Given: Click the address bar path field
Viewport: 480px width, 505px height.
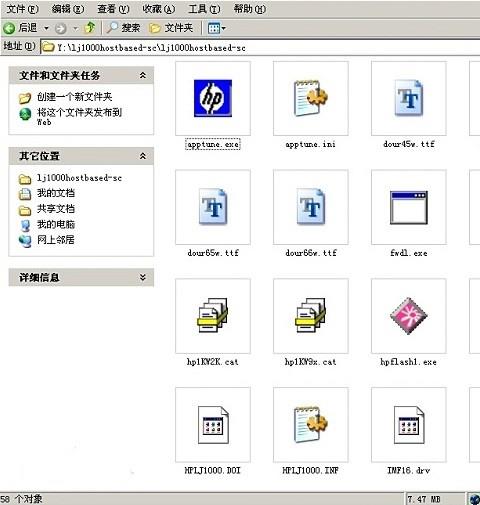Looking at the screenshot, I should tap(260, 47).
